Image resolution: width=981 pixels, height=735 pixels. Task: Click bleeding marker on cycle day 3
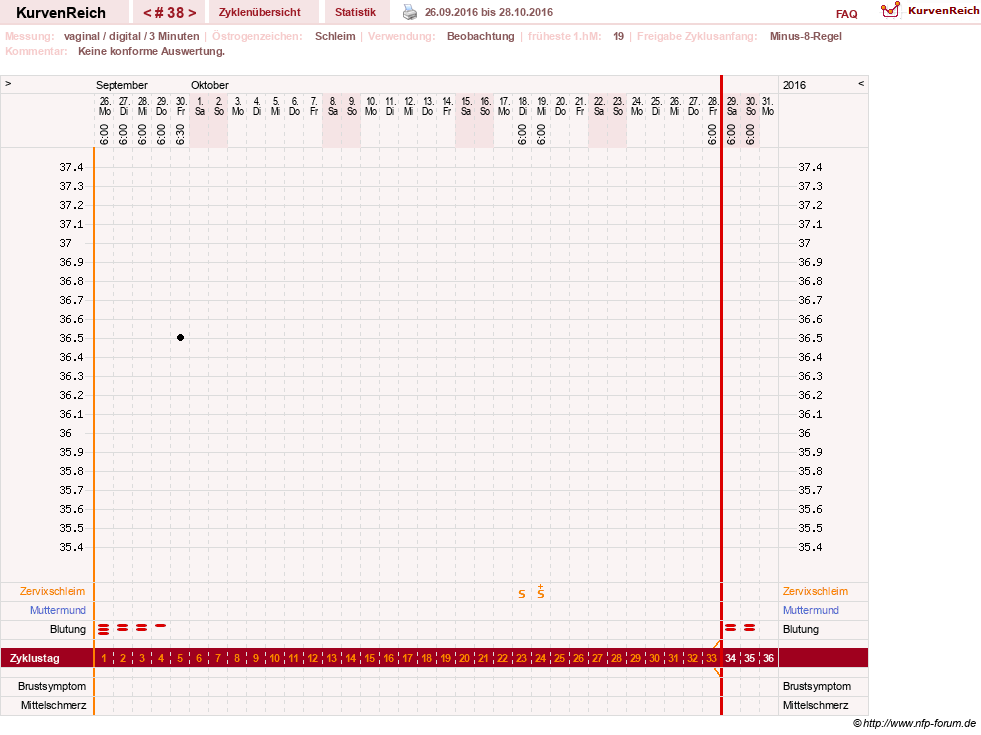coord(141,627)
